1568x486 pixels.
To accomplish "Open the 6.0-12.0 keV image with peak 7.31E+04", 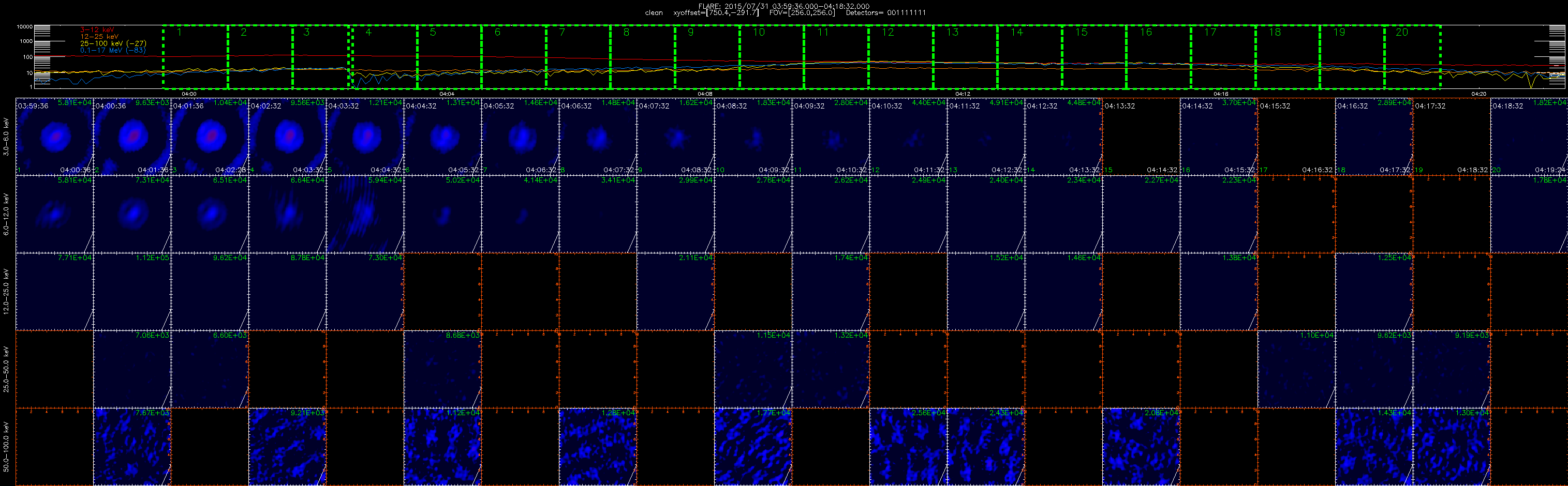I will (132, 214).
